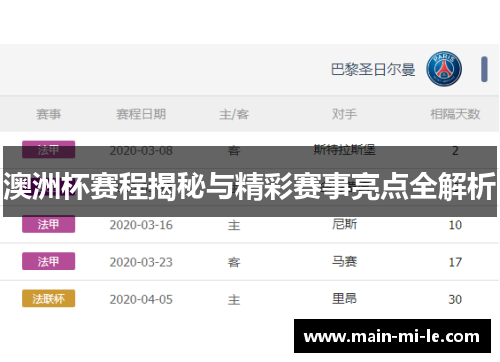The image size is (500, 362).
Task: Click the interval value 30
Action: click(455, 300)
